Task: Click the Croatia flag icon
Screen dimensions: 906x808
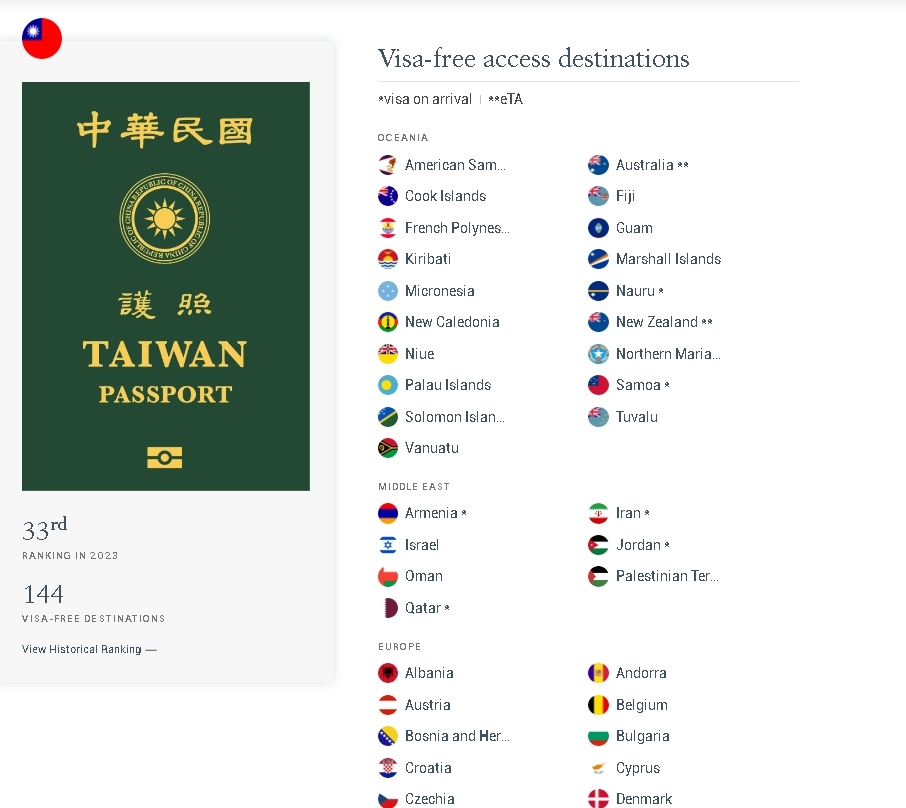Action: [388, 768]
